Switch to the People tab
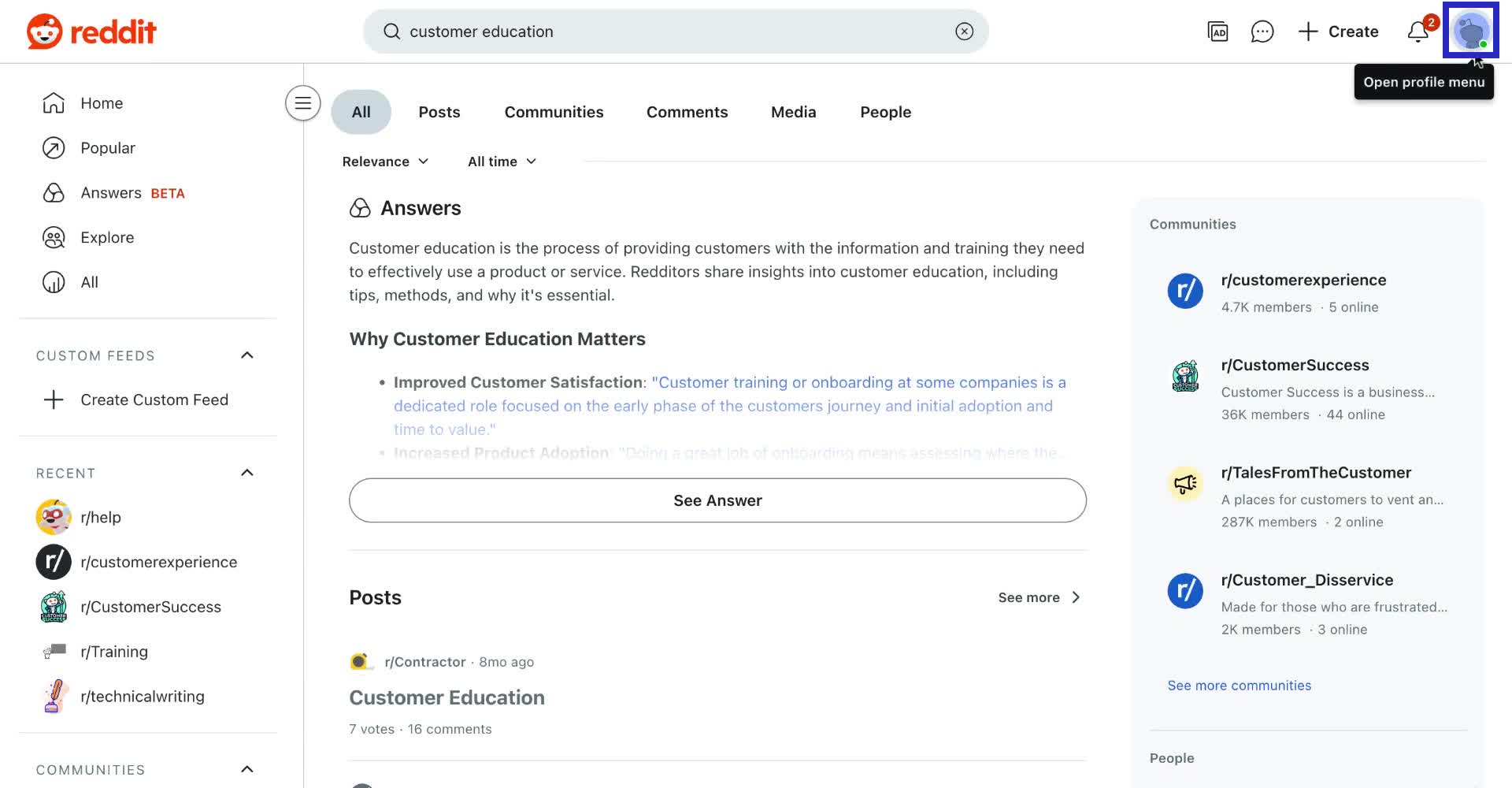This screenshot has height=788, width=1512. click(885, 112)
